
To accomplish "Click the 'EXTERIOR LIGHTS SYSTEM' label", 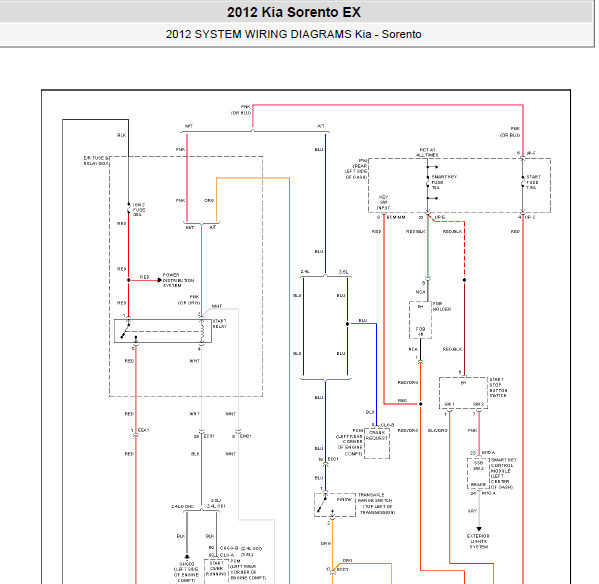I will pyautogui.click(x=478, y=541).
